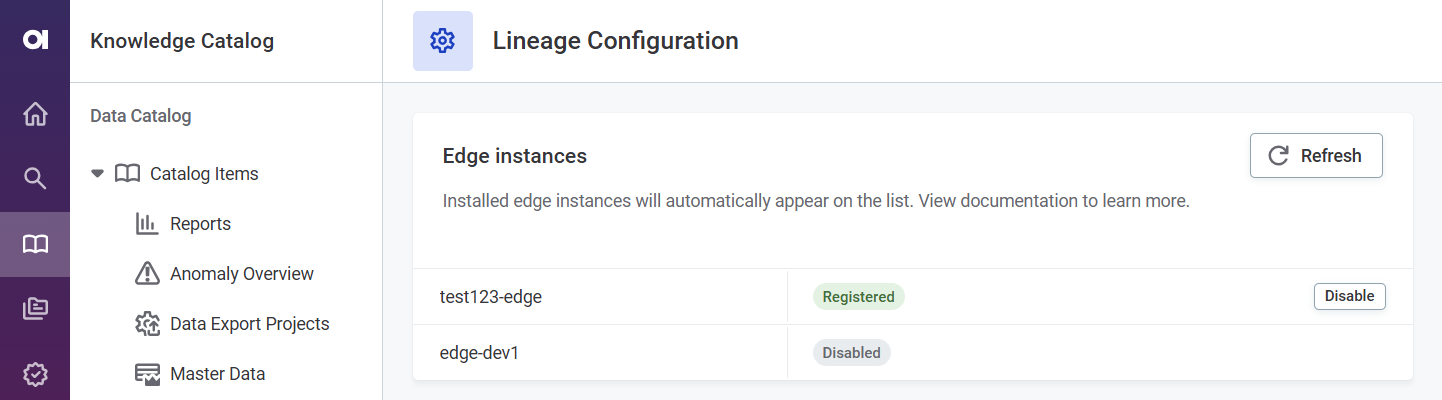The image size is (1442, 400).
Task: Open the Search magnifier icon
Action: pyautogui.click(x=35, y=179)
